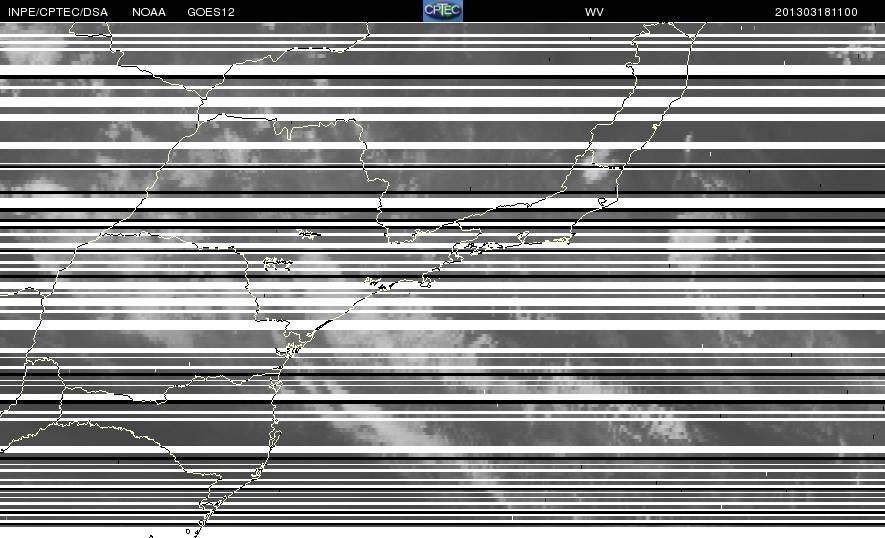Click the INPE/CPTEC/DSA label
This screenshot has height=538, width=885.
pos(58,12)
